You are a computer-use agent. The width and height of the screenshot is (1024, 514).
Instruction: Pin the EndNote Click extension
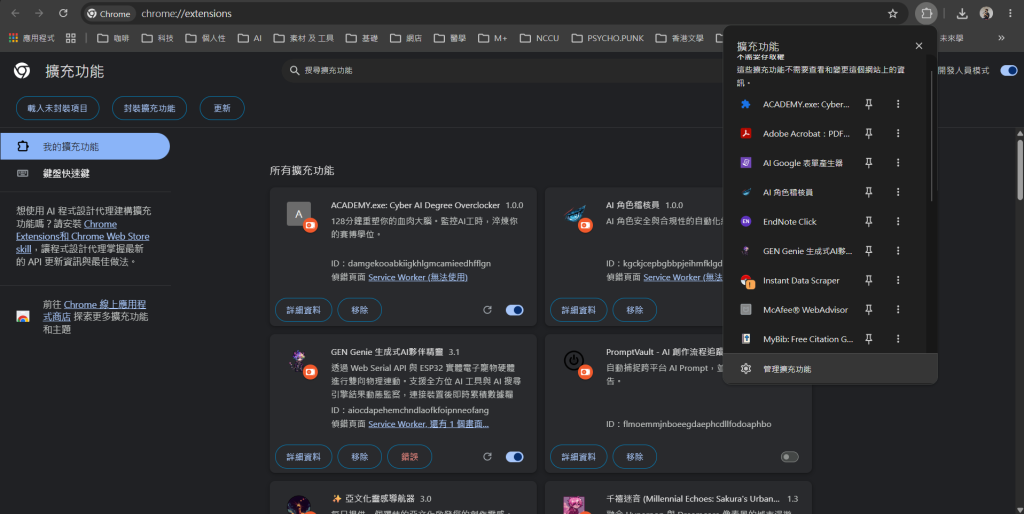[x=869, y=221]
